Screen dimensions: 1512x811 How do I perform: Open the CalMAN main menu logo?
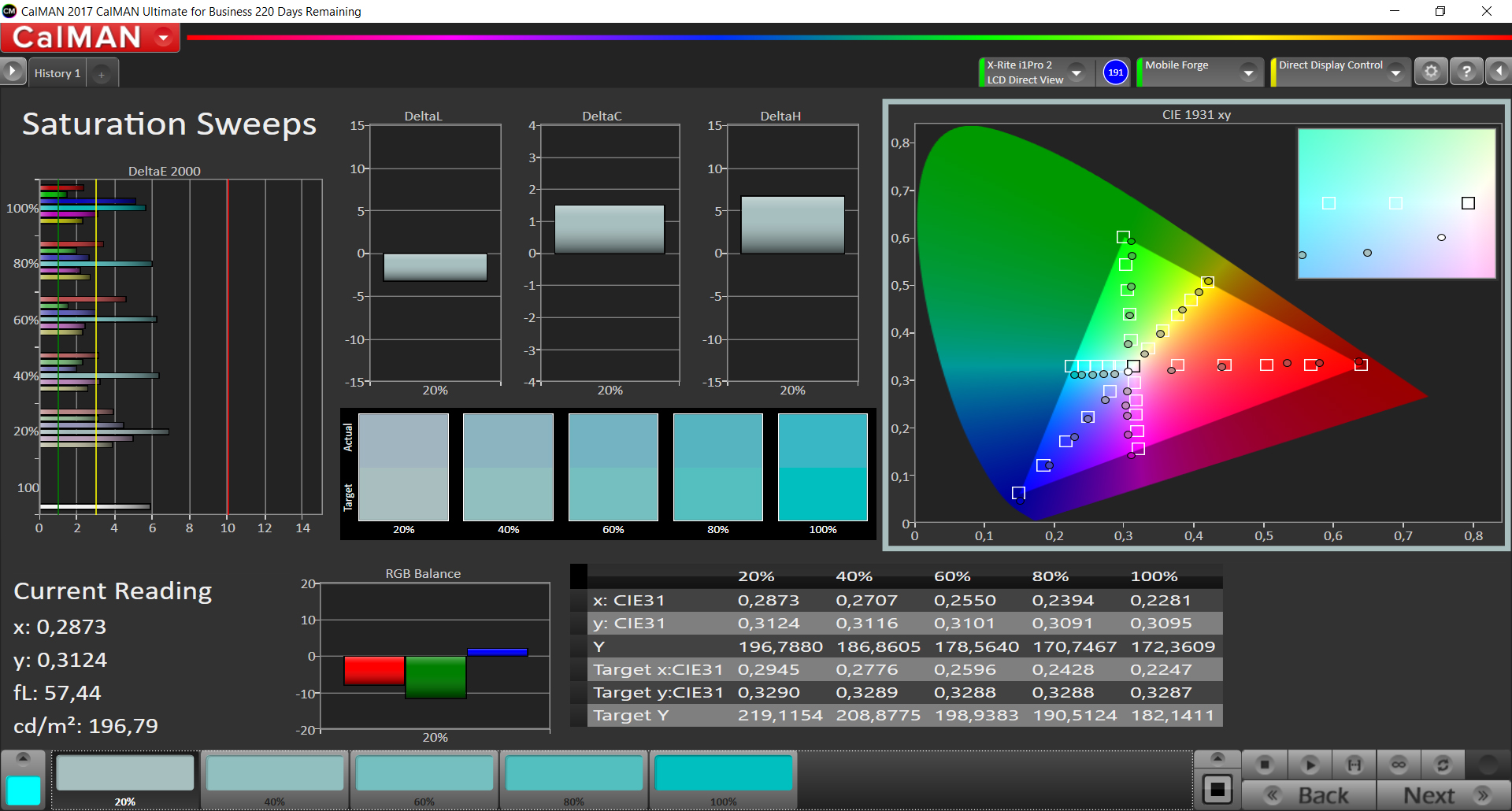click(90, 37)
